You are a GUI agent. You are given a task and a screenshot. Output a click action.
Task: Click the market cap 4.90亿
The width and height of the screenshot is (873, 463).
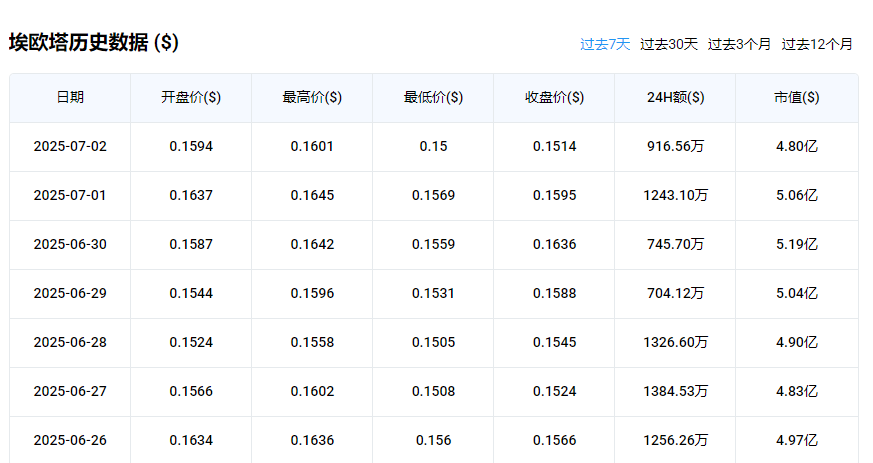point(797,342)
